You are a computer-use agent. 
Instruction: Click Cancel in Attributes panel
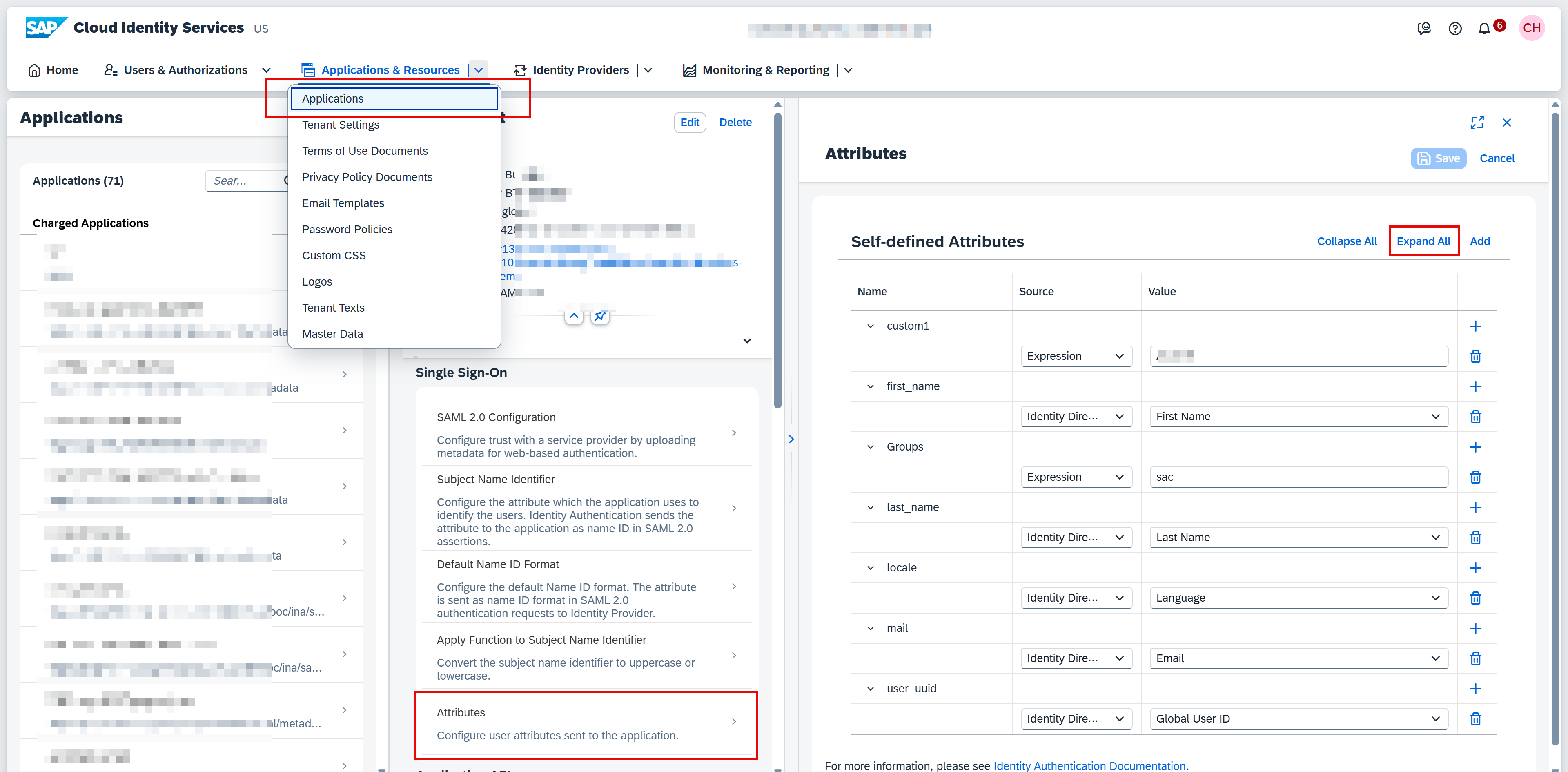1497,158
